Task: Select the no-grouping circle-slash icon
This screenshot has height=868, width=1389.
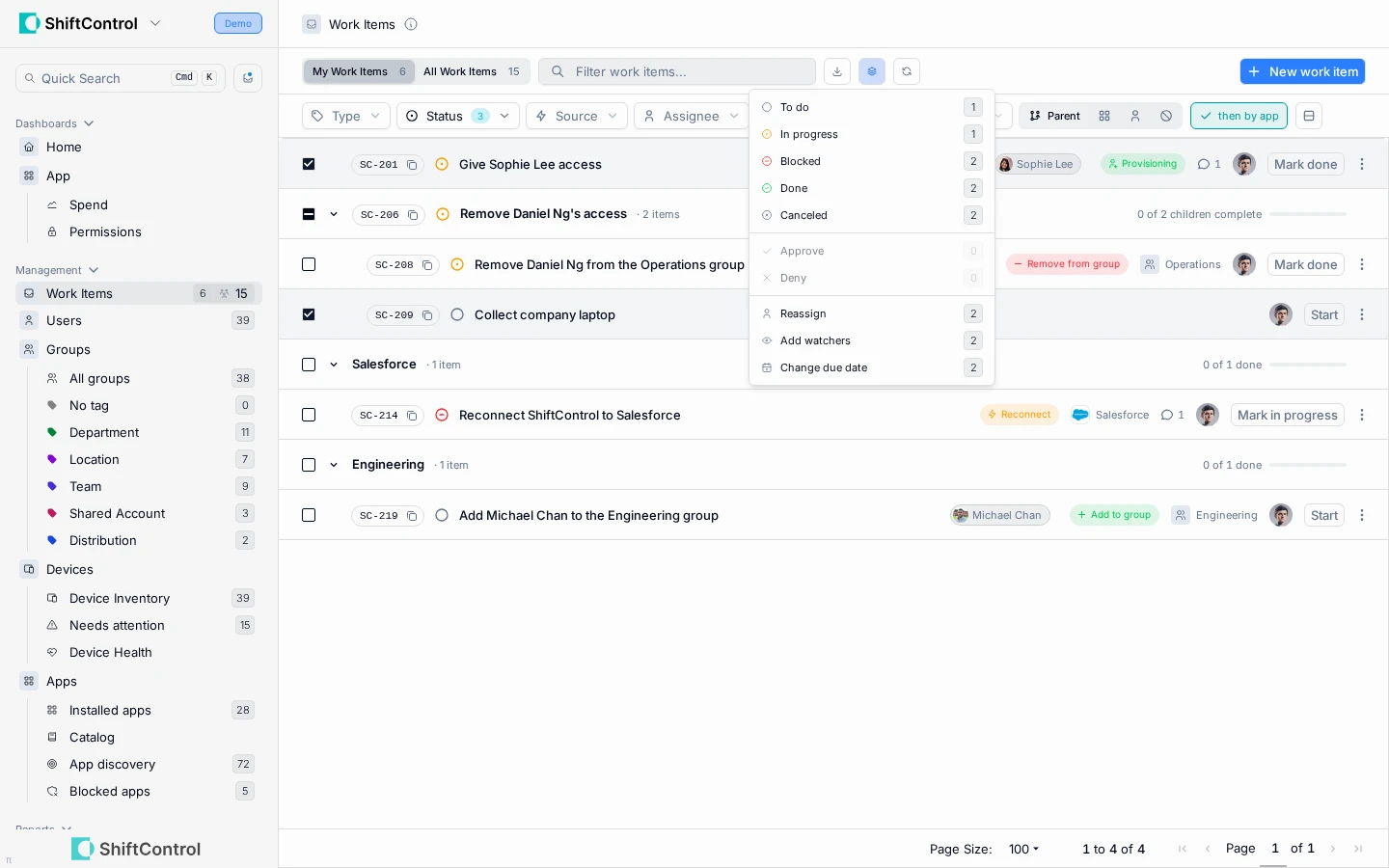Action: click(x=1166, y=116)
